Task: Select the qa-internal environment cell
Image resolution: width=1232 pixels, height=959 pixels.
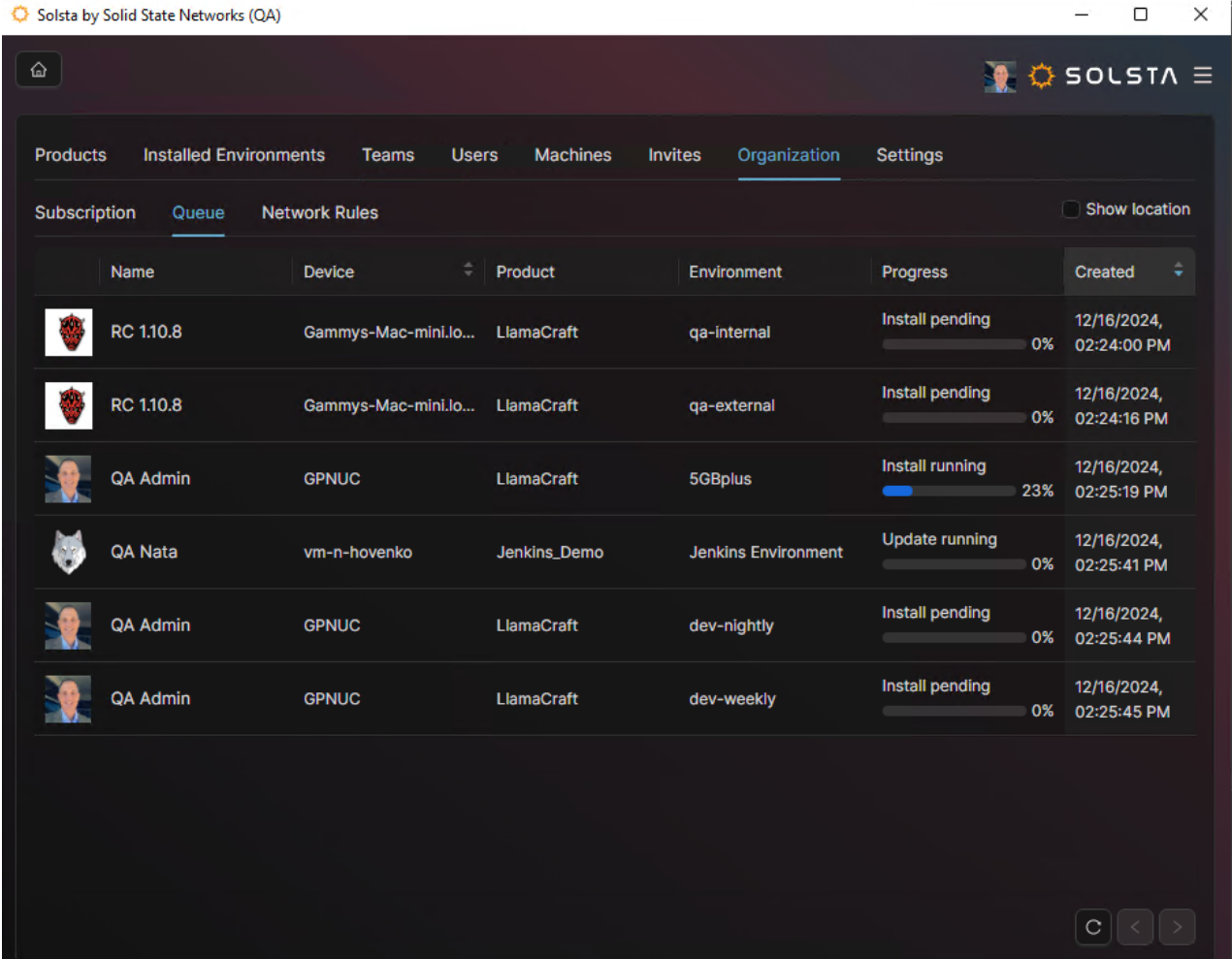Action: tap(729, 333)
